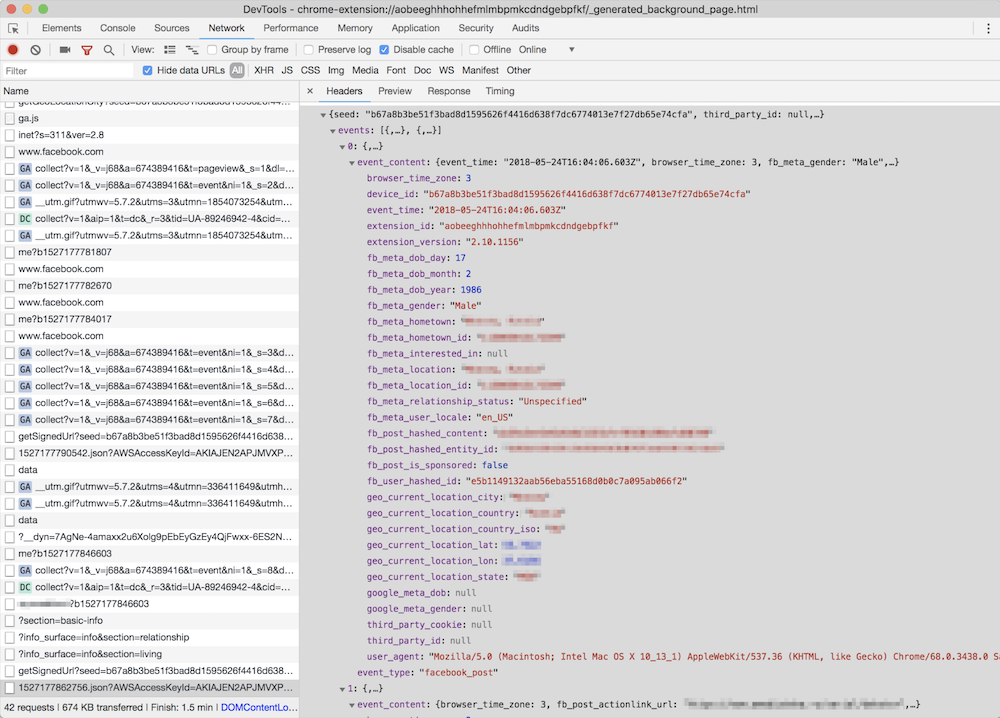Screen dimensions: 1000x718
Task: Clear the network log
Action: pos(35,50)
